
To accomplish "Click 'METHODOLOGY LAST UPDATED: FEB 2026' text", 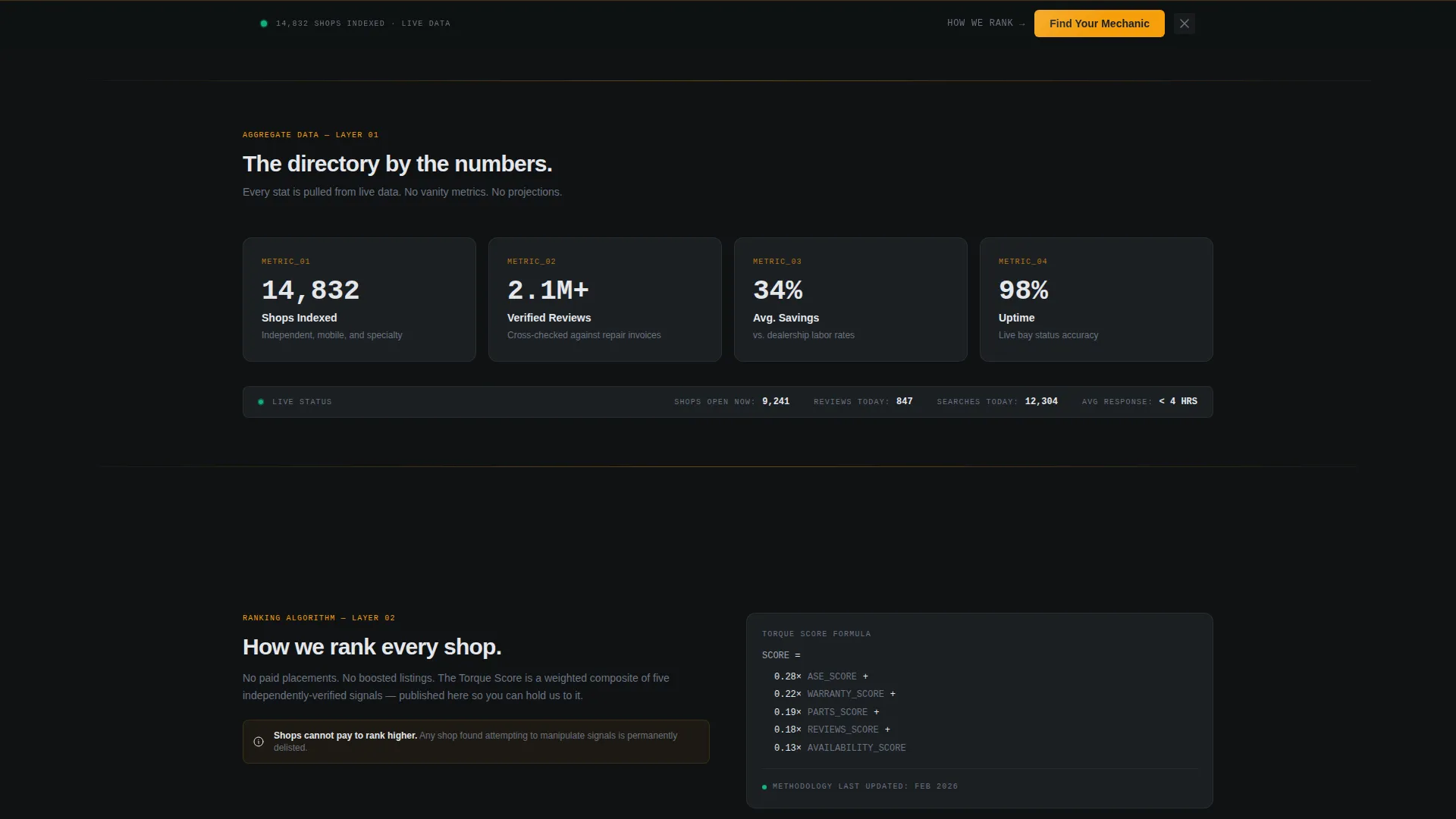I will click(864, 786).
